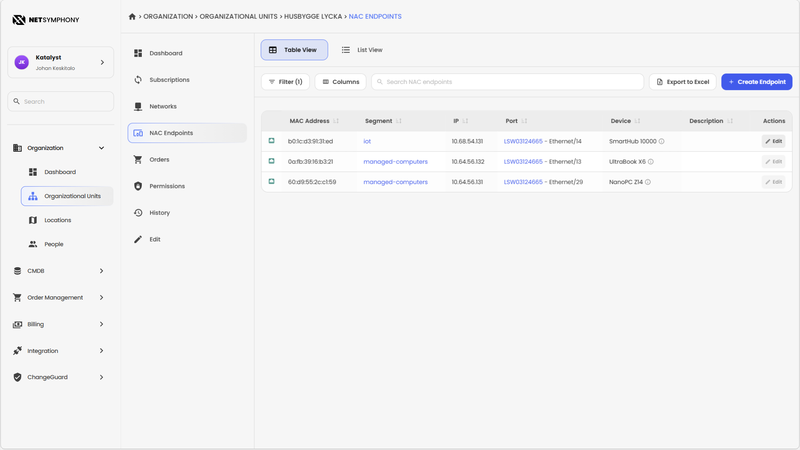
Task: Click status icon for 0a:fb:39:16:b3:21 row
Action: pos(271,161)
